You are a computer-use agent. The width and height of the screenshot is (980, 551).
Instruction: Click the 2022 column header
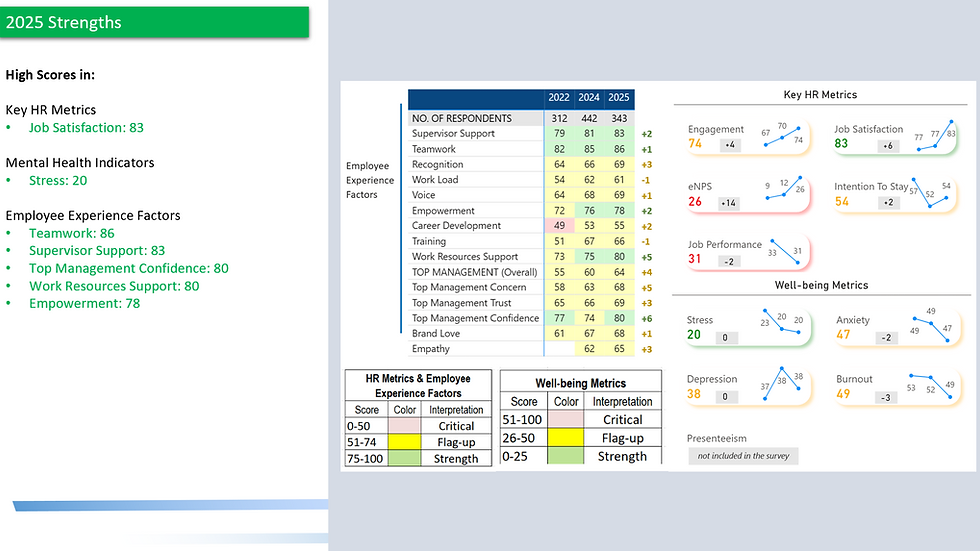559,97
